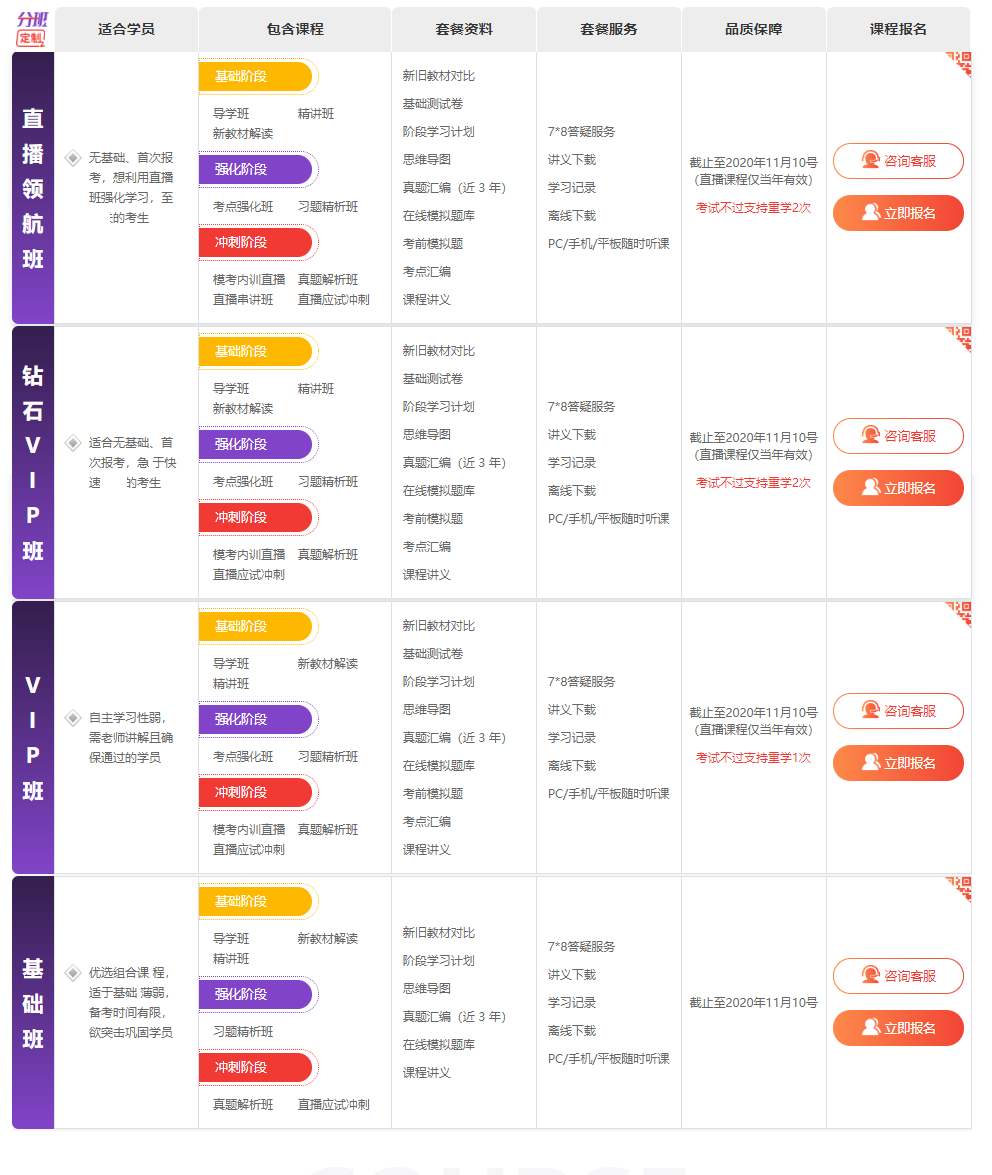
Task: Click the red corner ribbon icon of 直播领航班
Action: [959, 64]
